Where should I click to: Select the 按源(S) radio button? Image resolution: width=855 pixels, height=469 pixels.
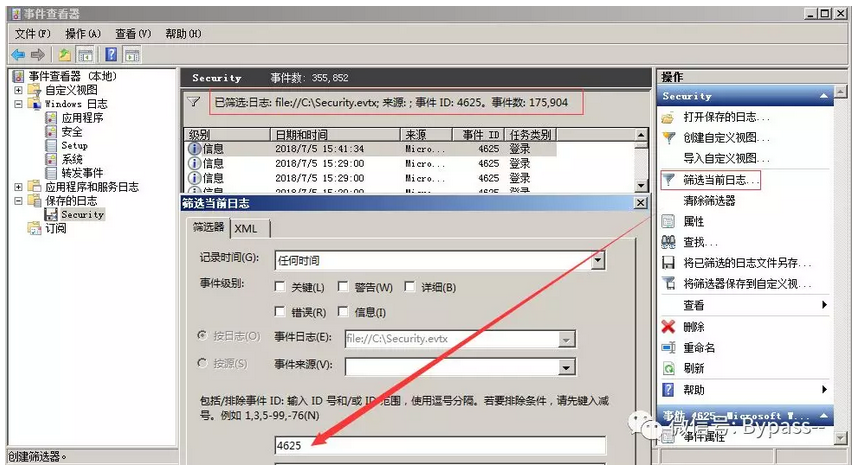(x=202, y=363)
